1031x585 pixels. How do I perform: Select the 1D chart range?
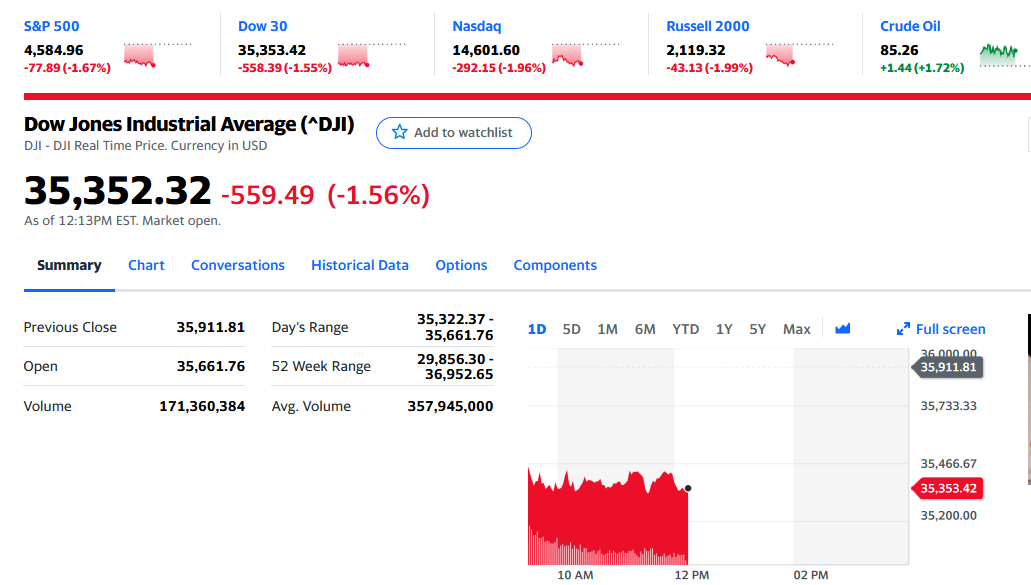(537, 329)
